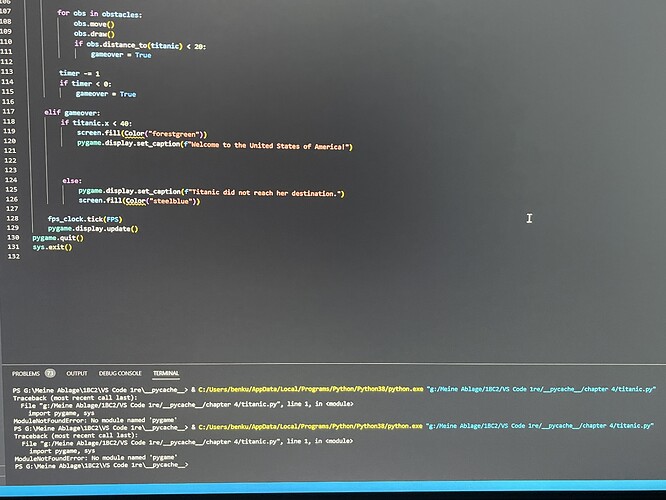
Task: Select line number 107 in the gutter
Action: (x=6, y=11)
